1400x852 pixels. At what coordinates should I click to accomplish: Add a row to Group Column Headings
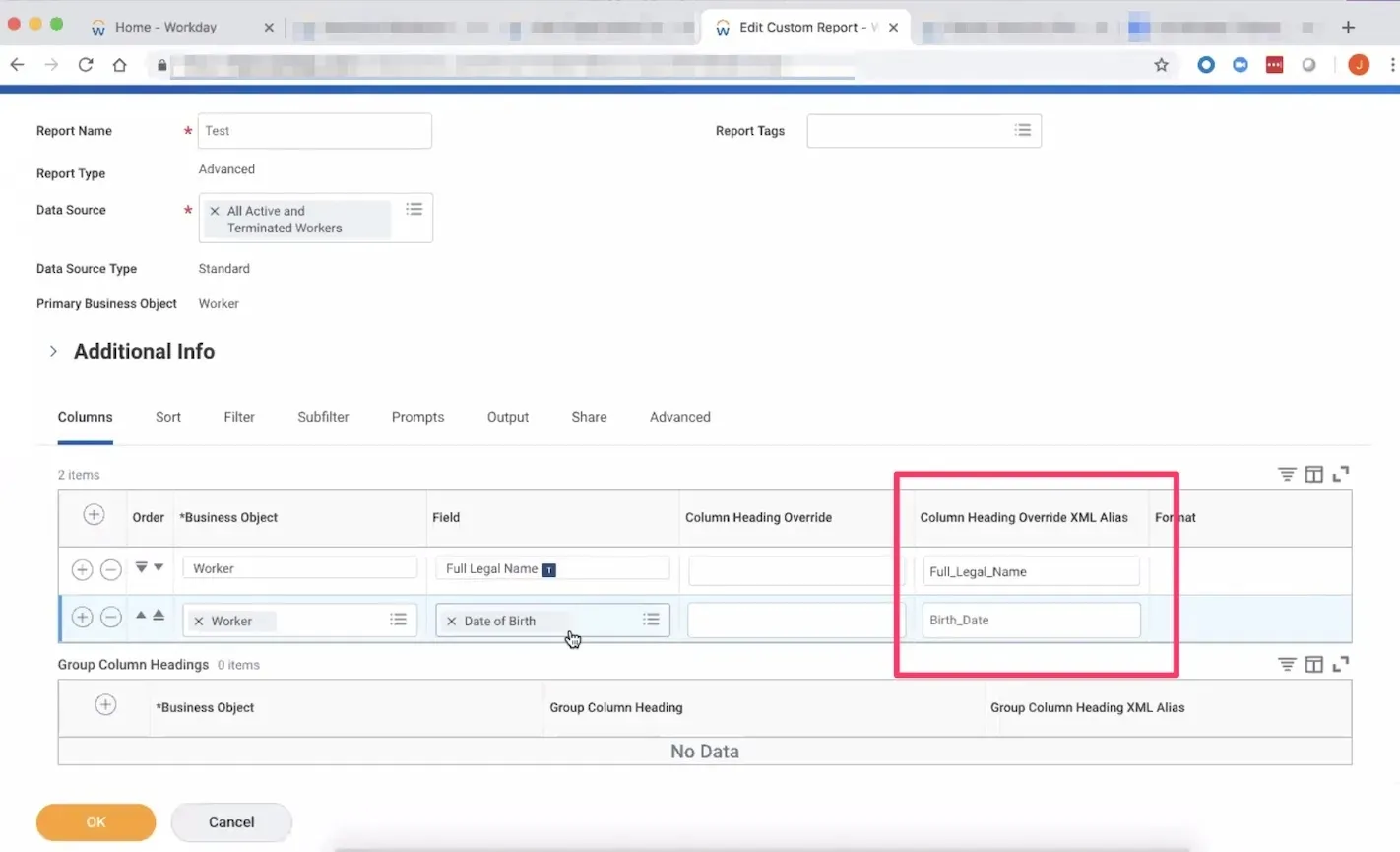(105, 704)
